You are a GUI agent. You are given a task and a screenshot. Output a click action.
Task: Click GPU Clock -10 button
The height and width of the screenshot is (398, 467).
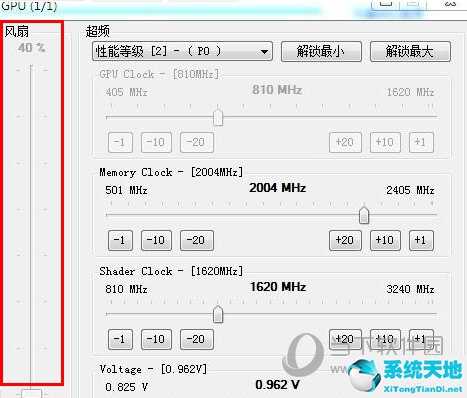click(x=156, y=142)
